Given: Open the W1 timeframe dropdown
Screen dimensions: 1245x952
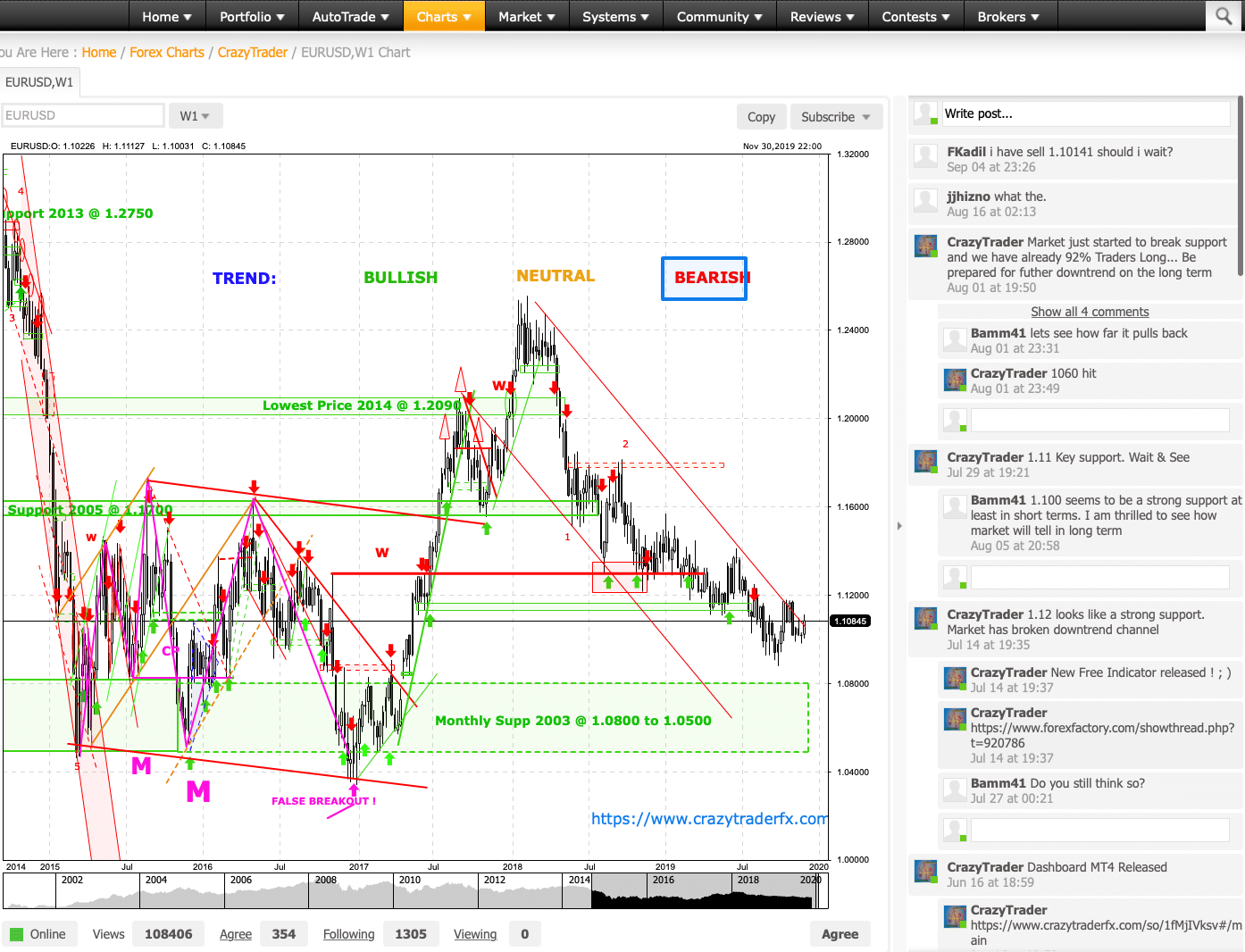Looking at the screenshot, I should point(195,116).
